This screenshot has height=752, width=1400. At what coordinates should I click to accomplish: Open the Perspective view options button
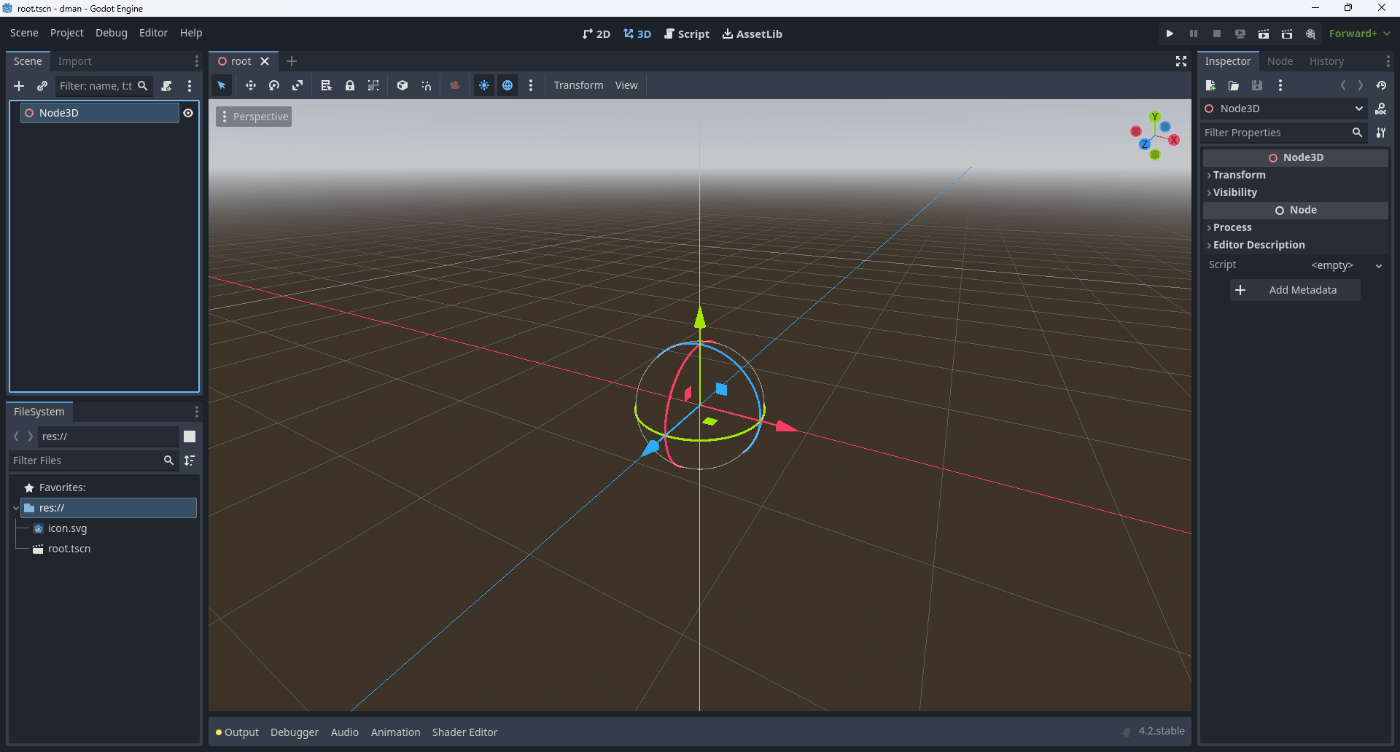254,117
